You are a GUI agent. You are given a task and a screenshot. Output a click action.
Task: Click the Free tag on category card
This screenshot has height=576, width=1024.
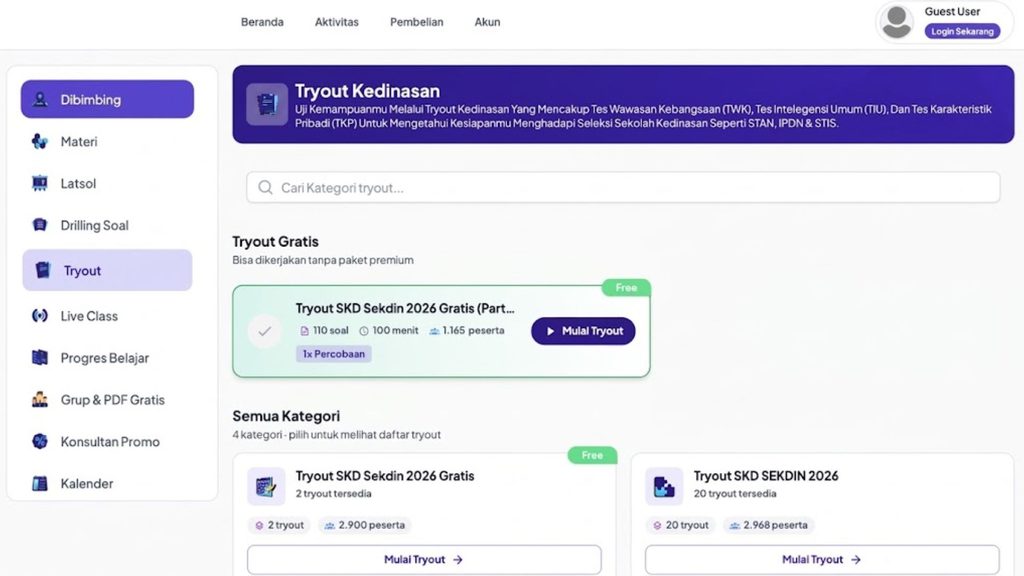click(x=592, y=455)
